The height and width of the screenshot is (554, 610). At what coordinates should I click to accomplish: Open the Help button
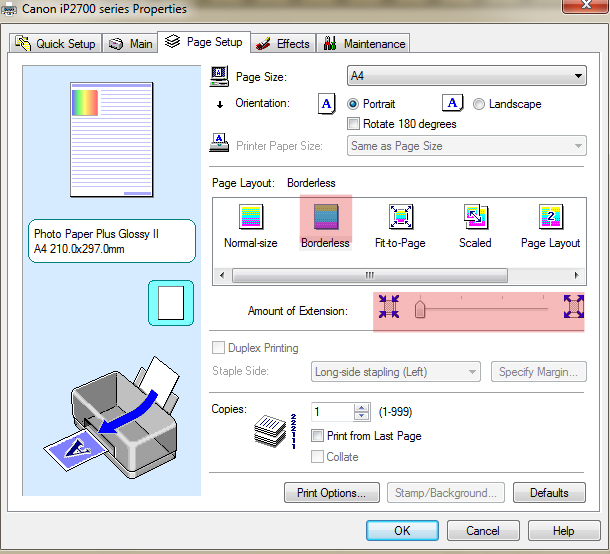(564, 530)
